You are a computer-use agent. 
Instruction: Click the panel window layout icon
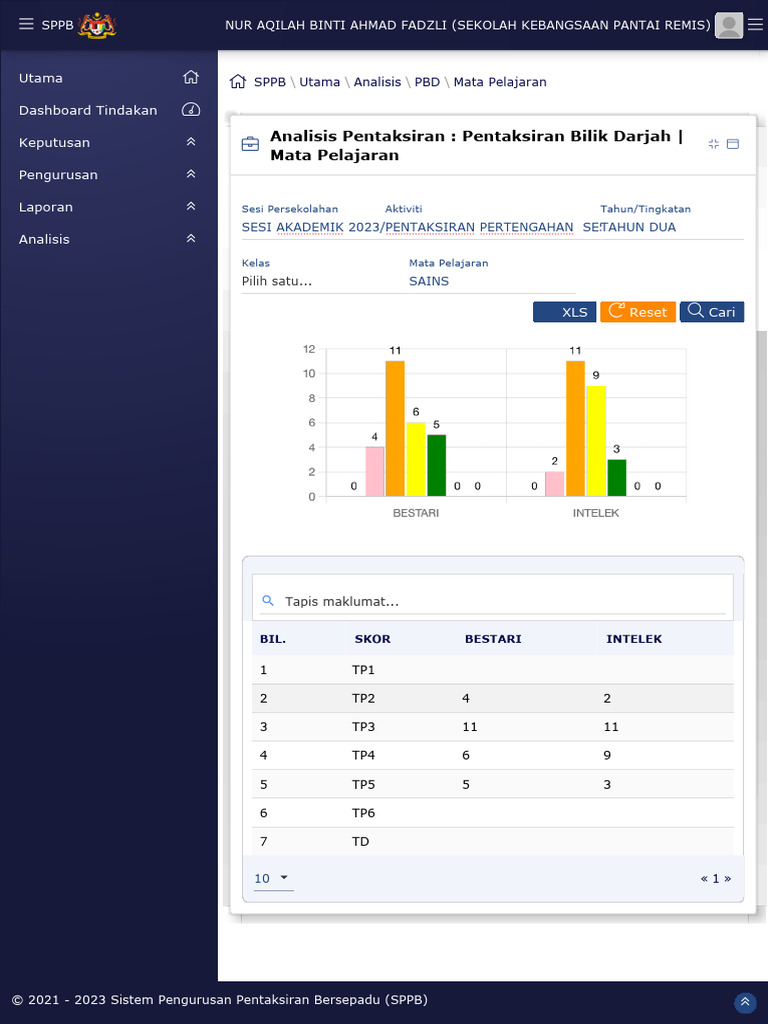[x=732, y=144]
